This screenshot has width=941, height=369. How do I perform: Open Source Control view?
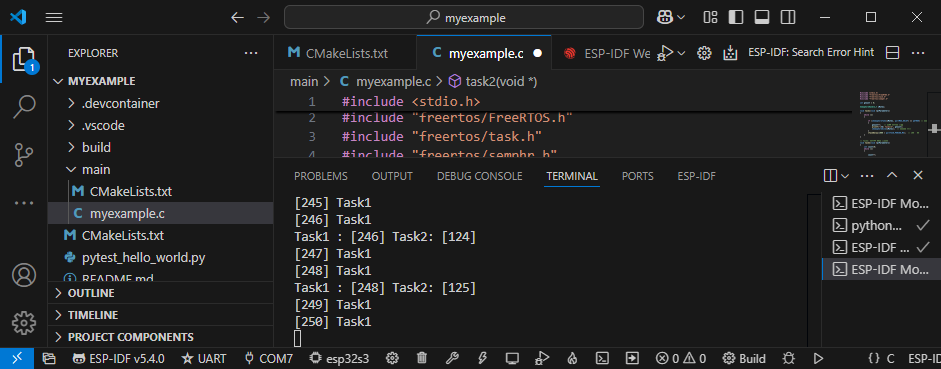coord(24,155)
